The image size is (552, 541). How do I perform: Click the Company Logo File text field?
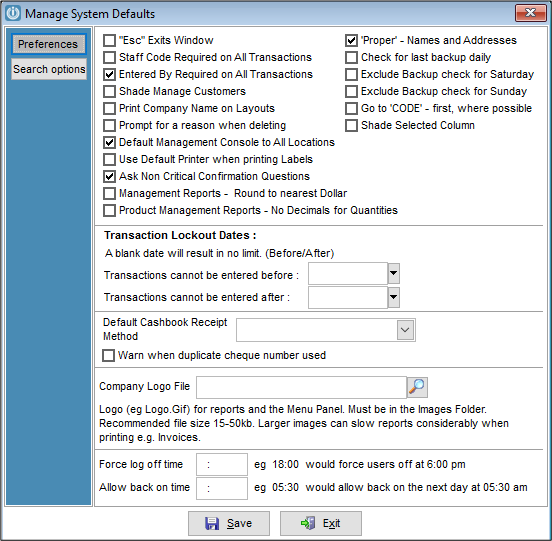pos(301,387)
